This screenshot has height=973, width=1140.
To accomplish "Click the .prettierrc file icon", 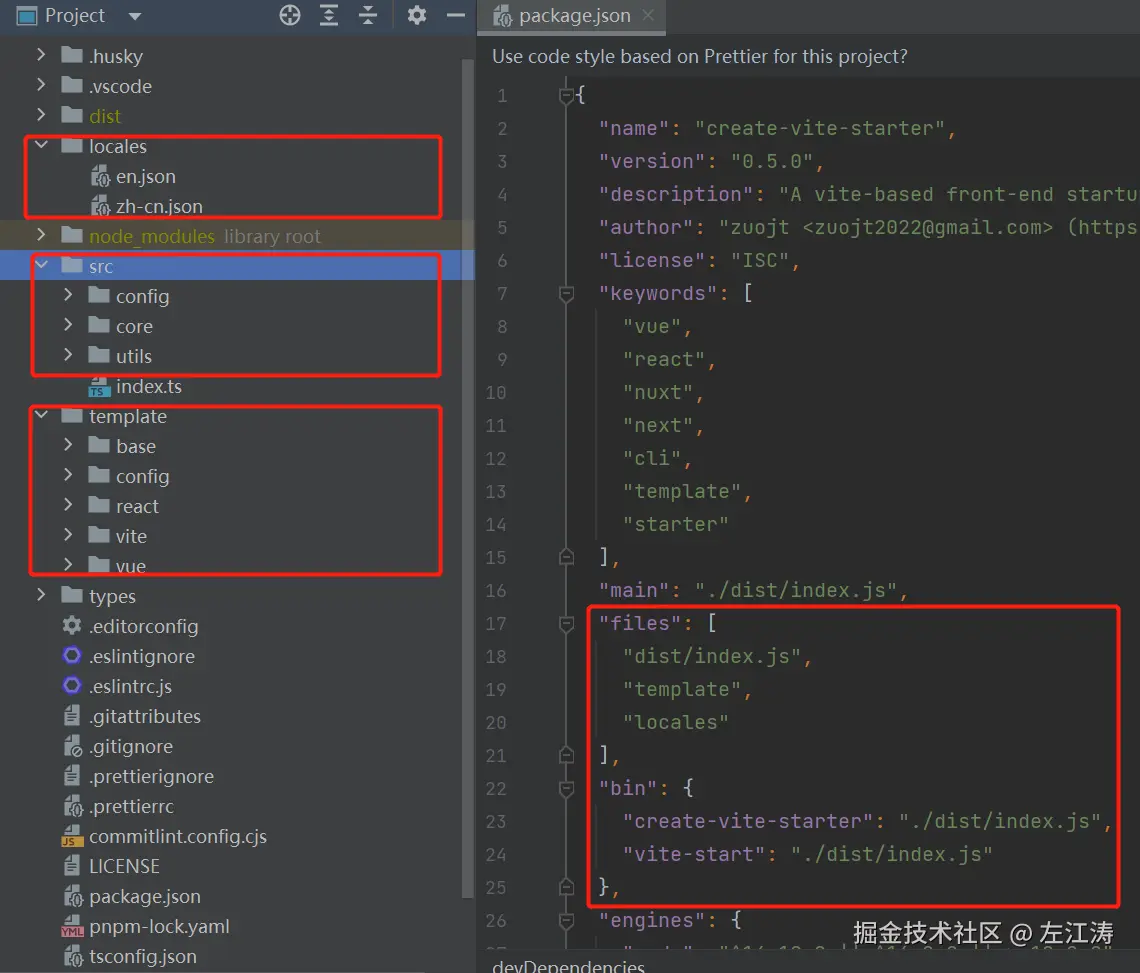I will 73,806.
